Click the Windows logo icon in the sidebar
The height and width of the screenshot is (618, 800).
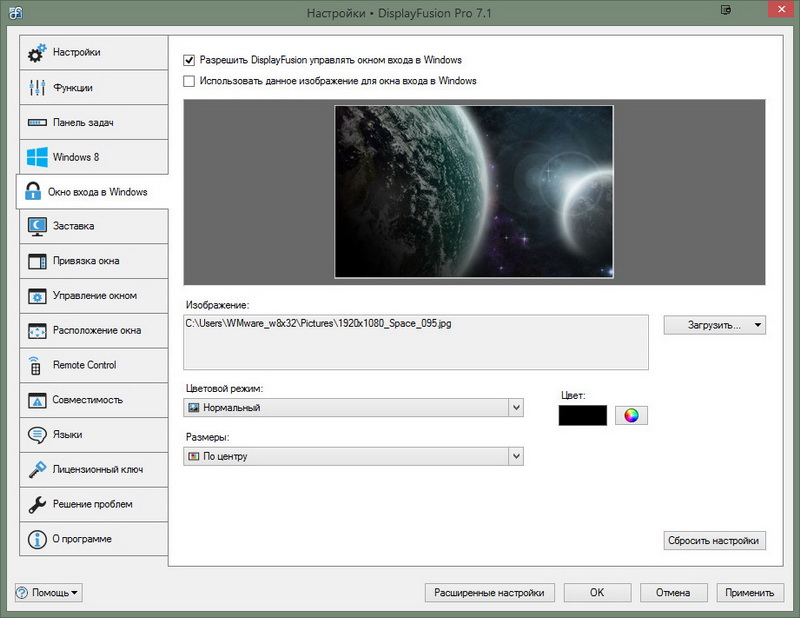[x=37, y=157]
